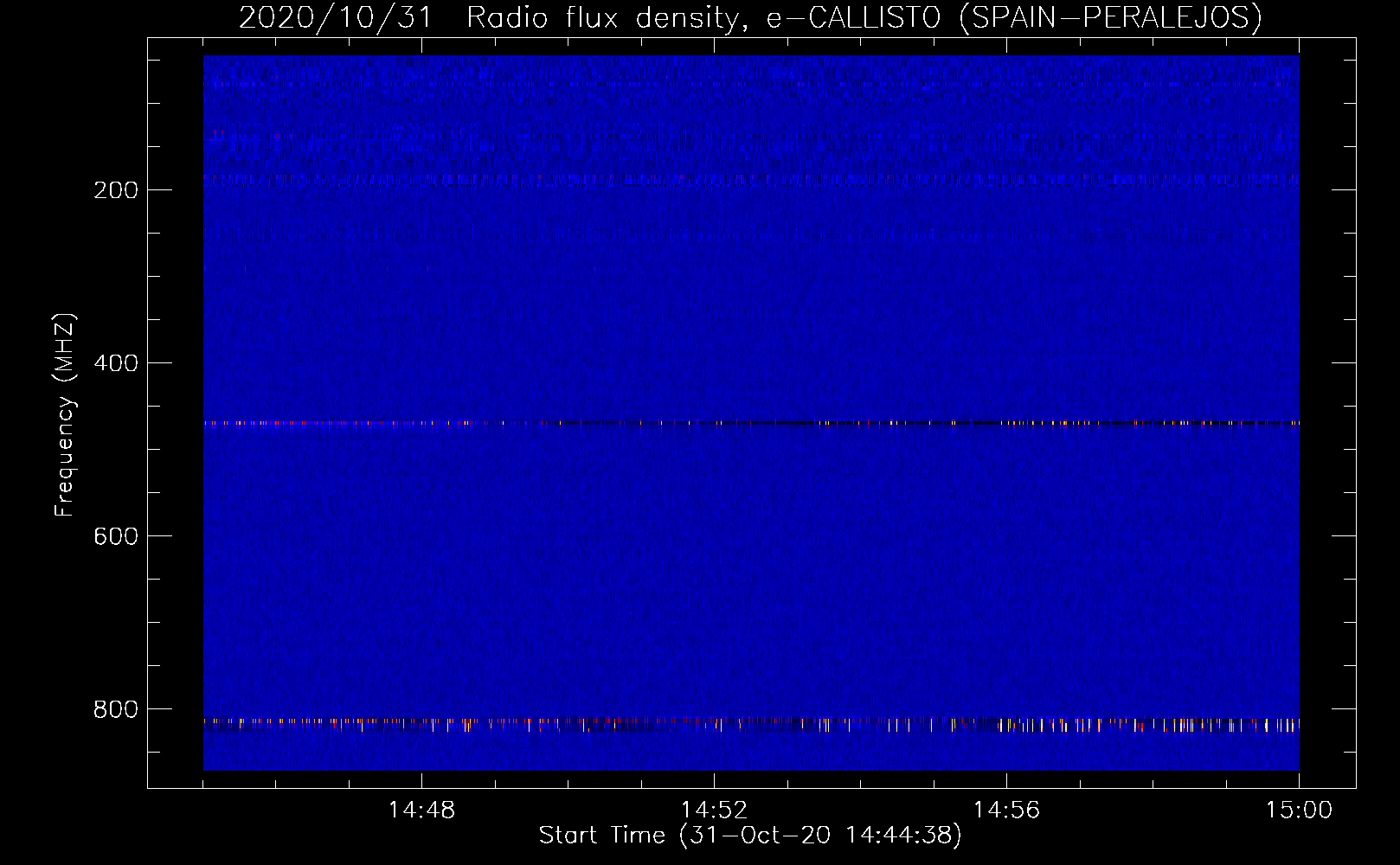The width and height of the screenshot is (1400, 865).
Task: Click the 400 frequency tick label
Action: click(116, 363)
